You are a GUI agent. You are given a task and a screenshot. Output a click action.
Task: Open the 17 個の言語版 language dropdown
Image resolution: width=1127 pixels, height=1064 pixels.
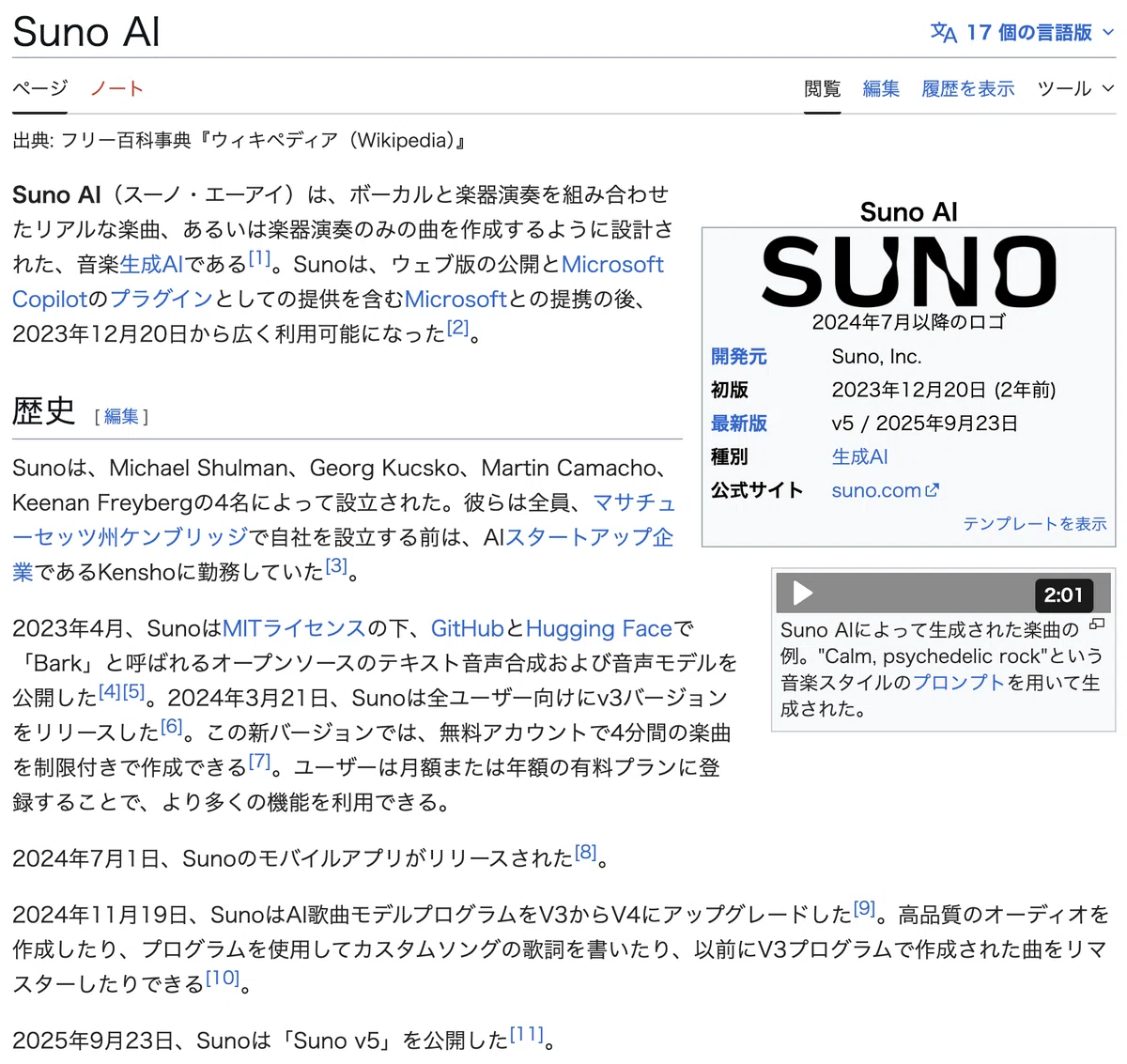1023,33
